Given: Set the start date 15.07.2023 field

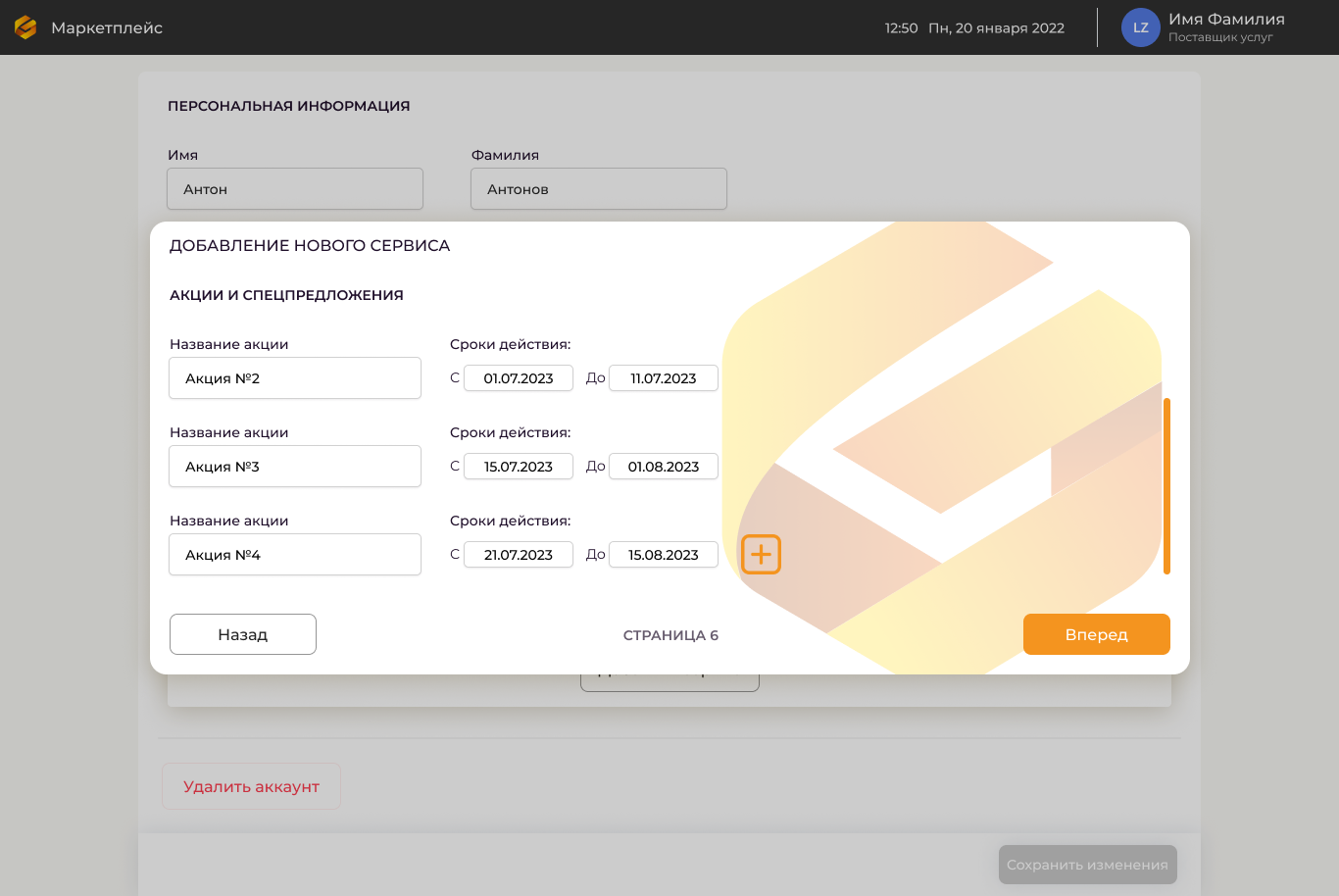Looking at the screenshot, I should pos(518,467).
